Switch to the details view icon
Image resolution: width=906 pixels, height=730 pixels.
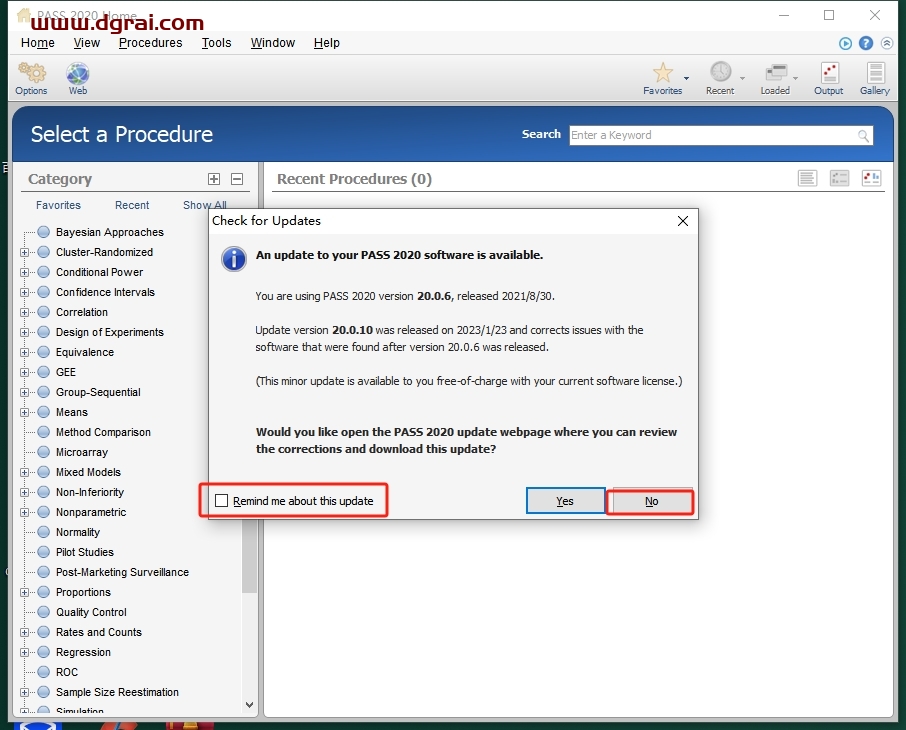839,178
